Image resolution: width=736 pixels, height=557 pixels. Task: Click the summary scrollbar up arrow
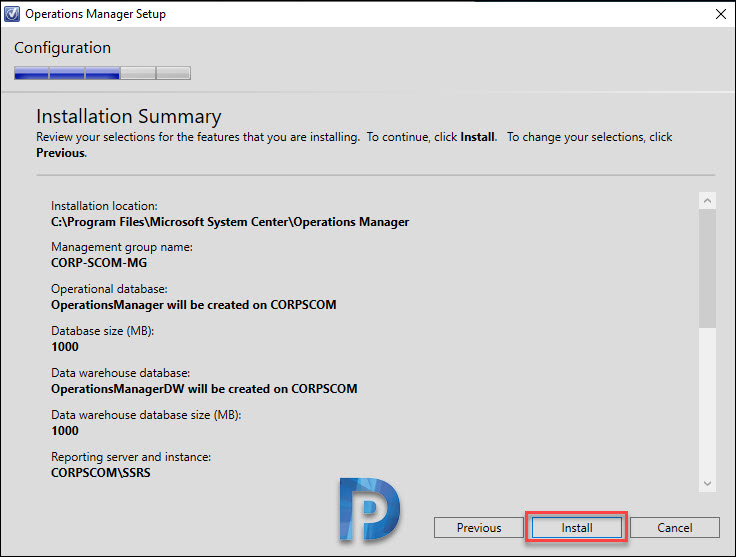click(x=707, y=201)
